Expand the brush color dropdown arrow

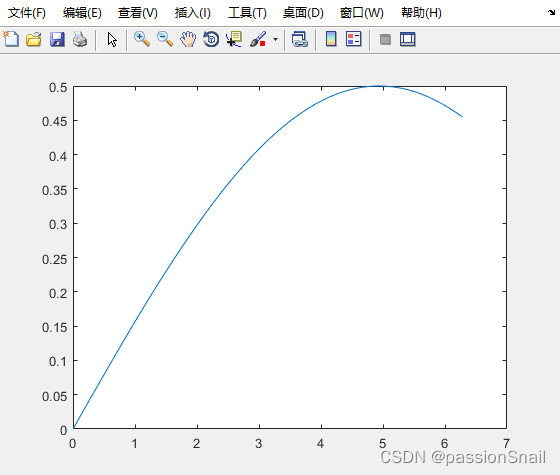pyautogui.click(x=275, y=39)
